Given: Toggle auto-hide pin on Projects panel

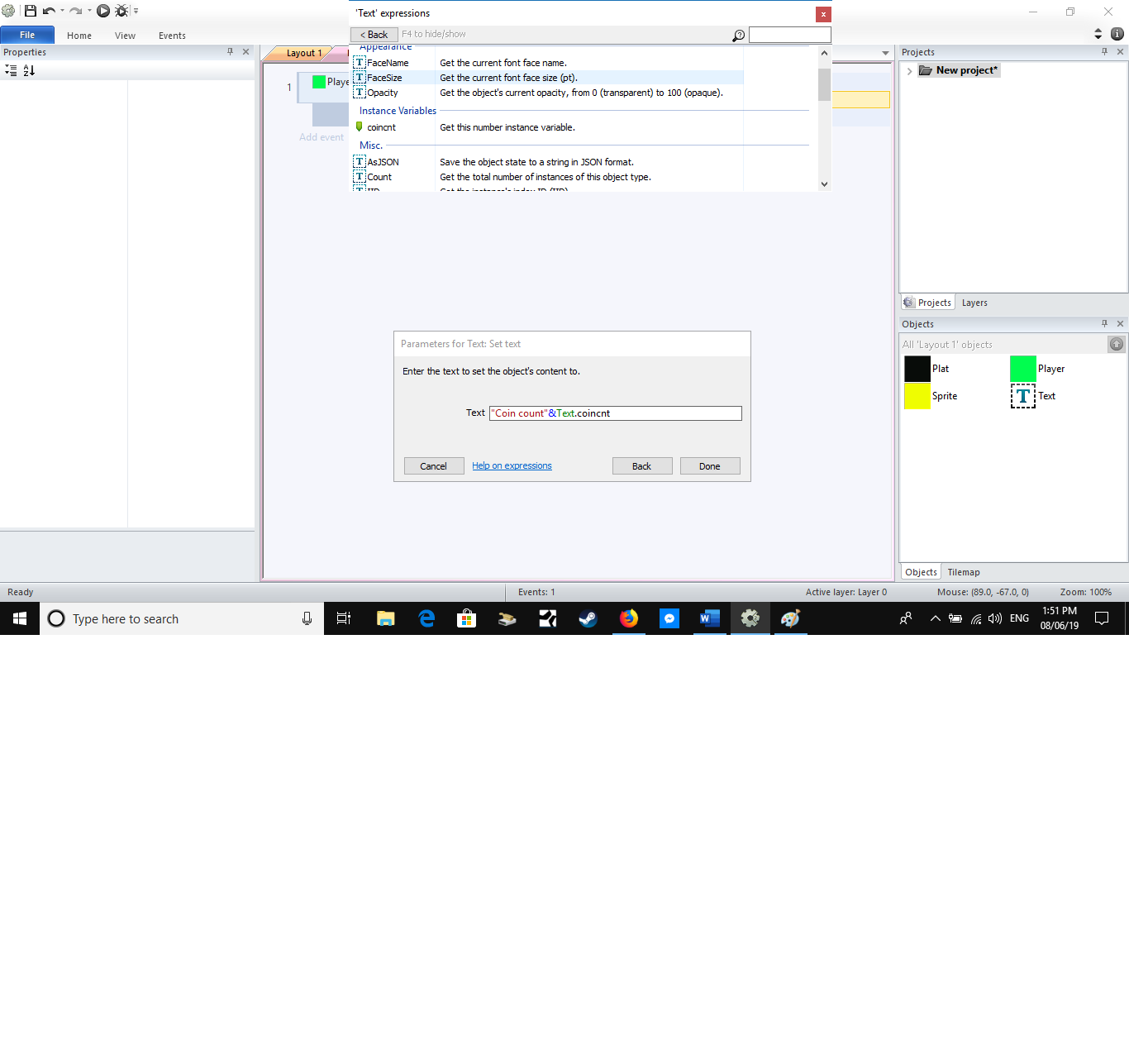Looking at the screenshot, I should (1104, 52).
